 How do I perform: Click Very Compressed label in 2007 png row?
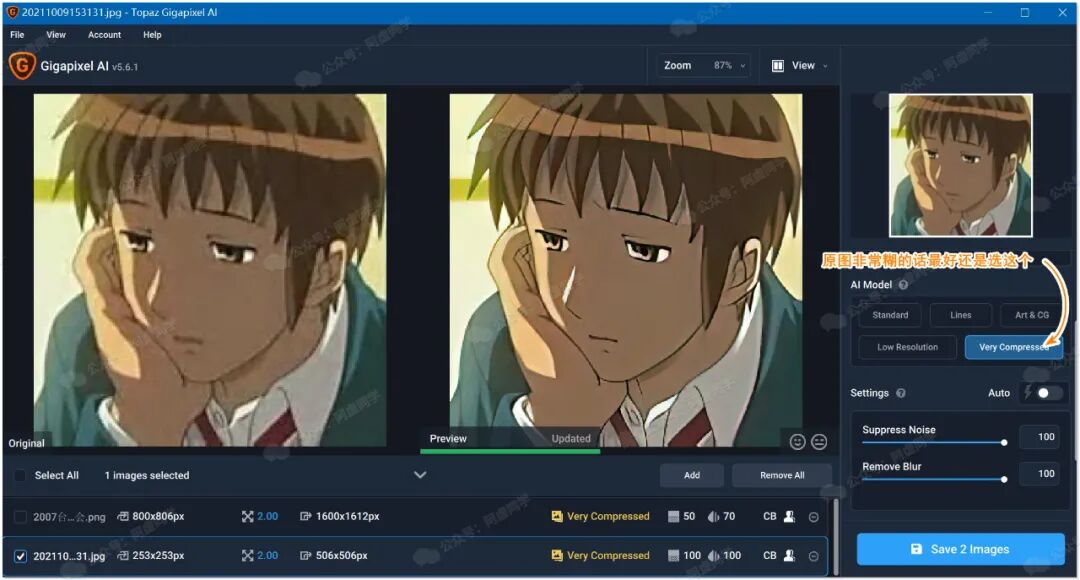[x=608, y=516]
